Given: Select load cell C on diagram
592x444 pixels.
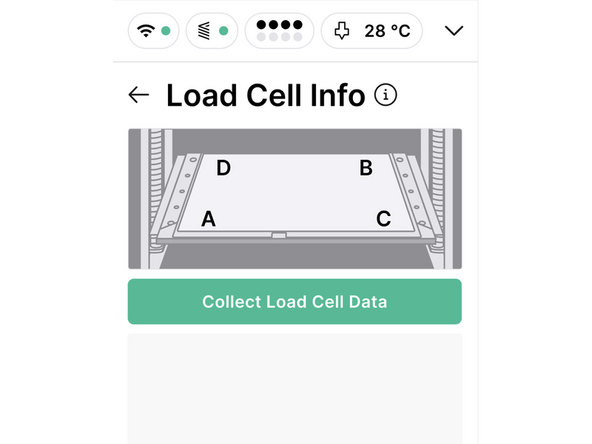Looking at the screenshot, I should 384,219.
